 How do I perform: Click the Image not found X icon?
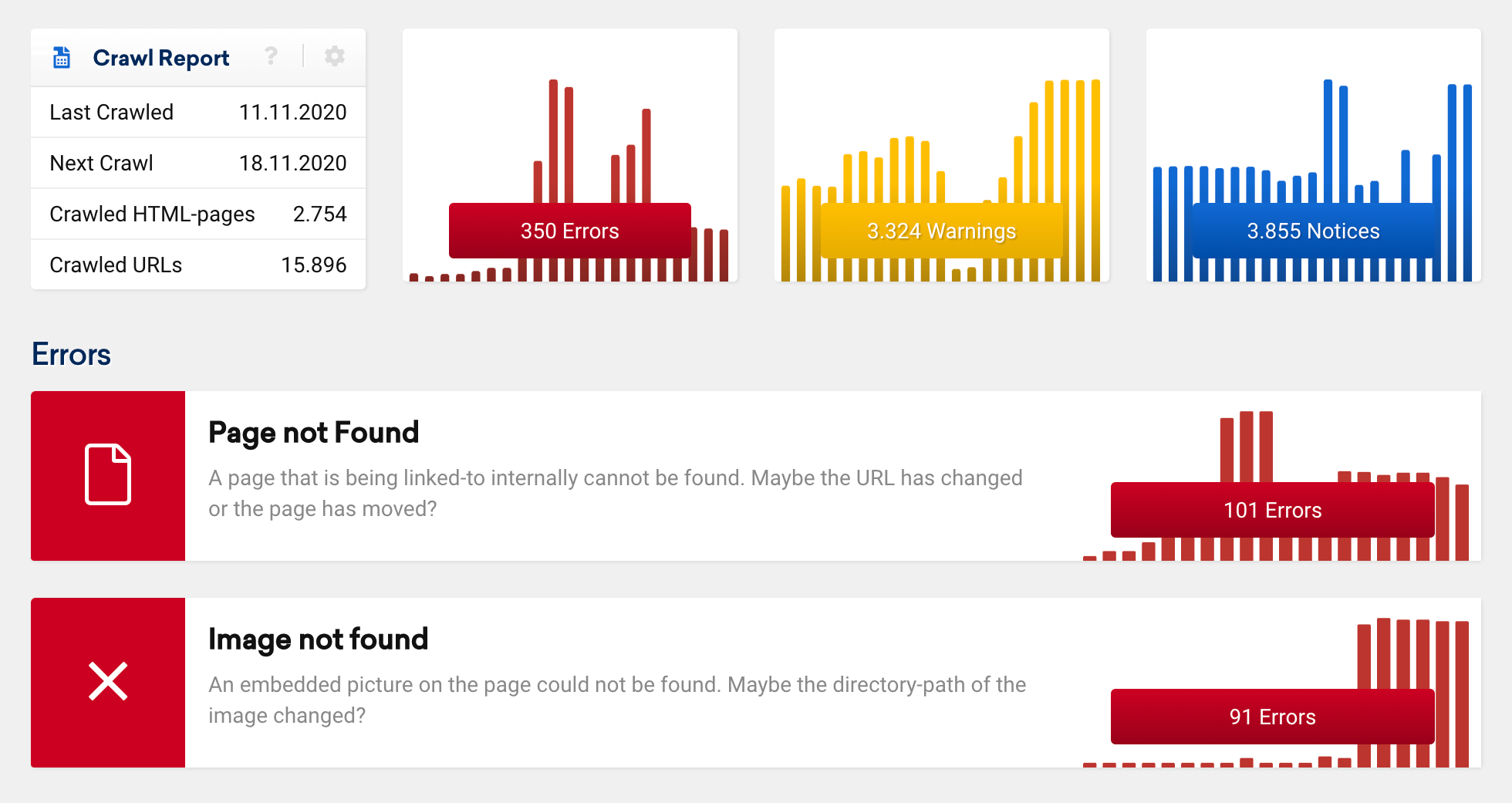[x=108, y=681]
